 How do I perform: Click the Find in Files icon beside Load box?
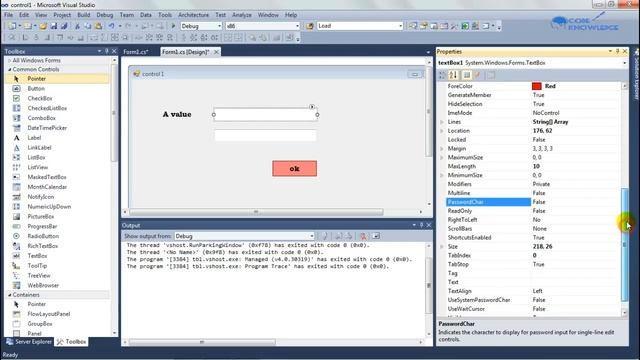tap(310, 26)
